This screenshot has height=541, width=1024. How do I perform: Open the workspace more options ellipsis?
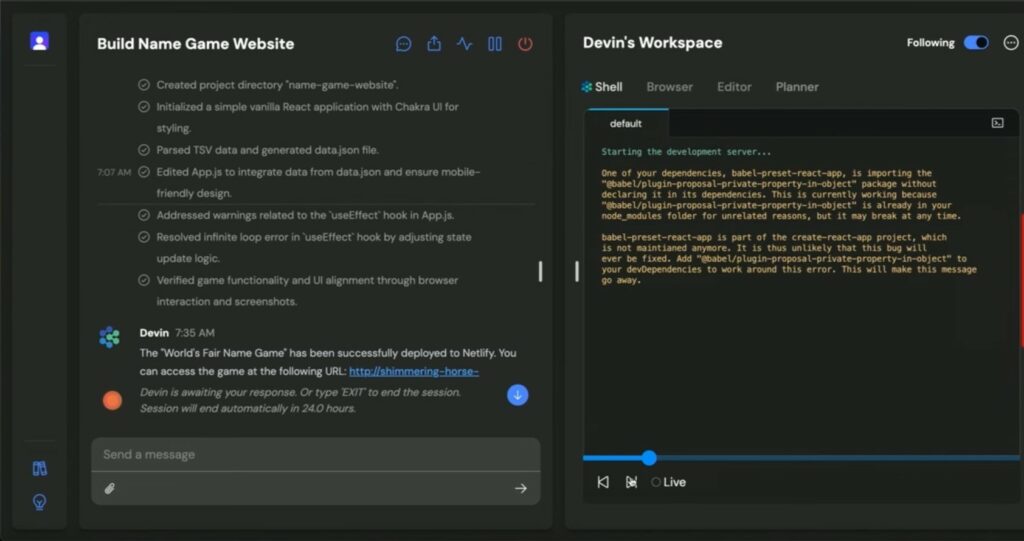(x=1011, y=42)
